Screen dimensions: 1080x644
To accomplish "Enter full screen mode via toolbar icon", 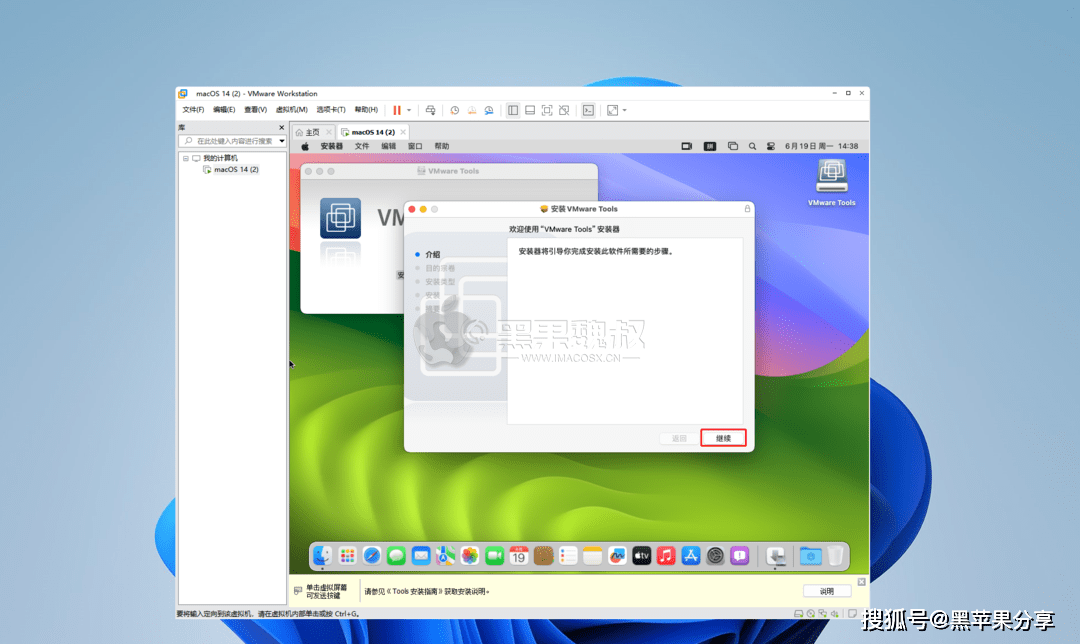I will [x=547, y=110].
